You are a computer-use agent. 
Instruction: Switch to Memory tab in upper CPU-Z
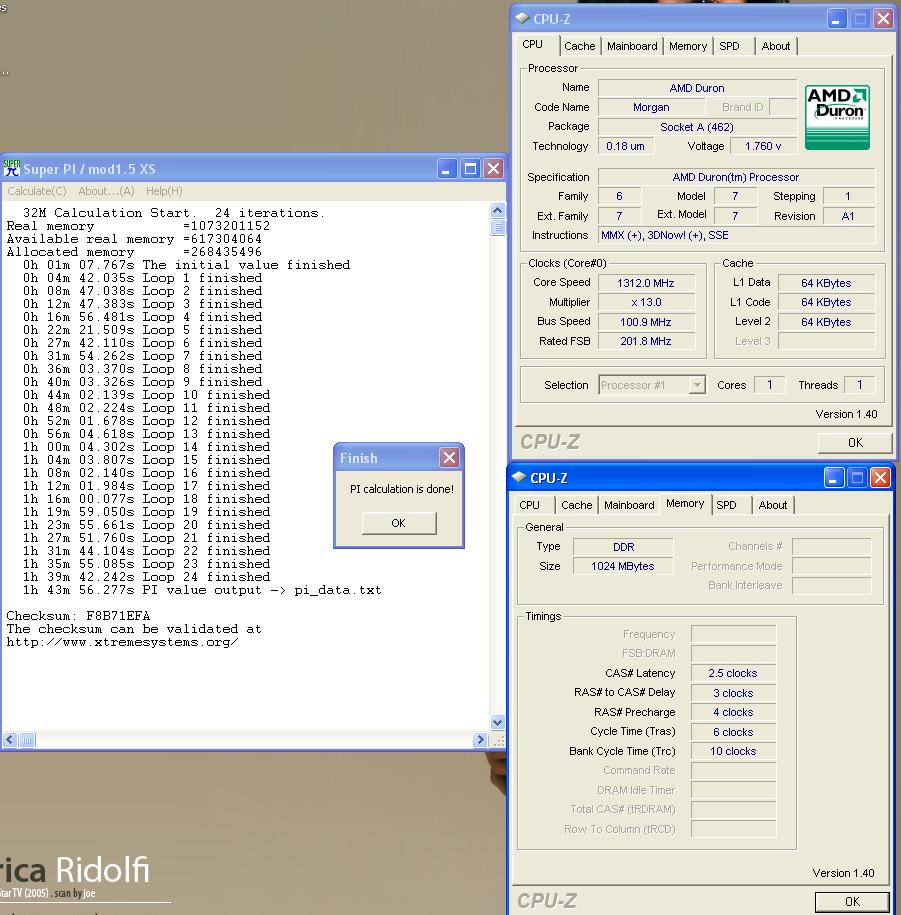pyautogui.click(x=687, y=46)
